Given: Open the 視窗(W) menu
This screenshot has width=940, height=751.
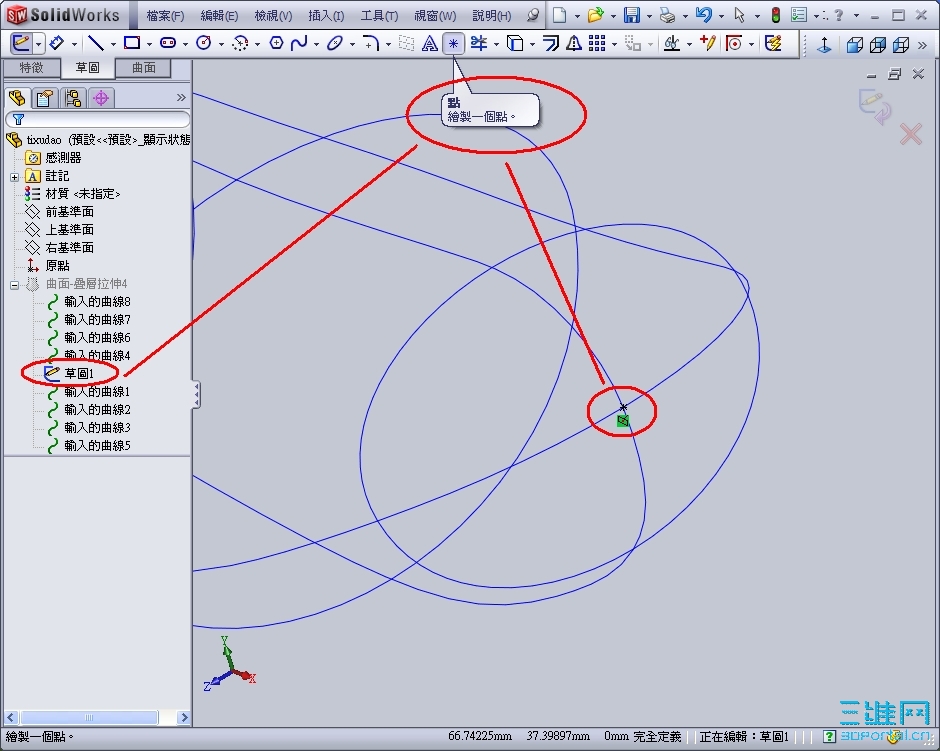Looking at the screenshot, I should click(x=435, y=16).
